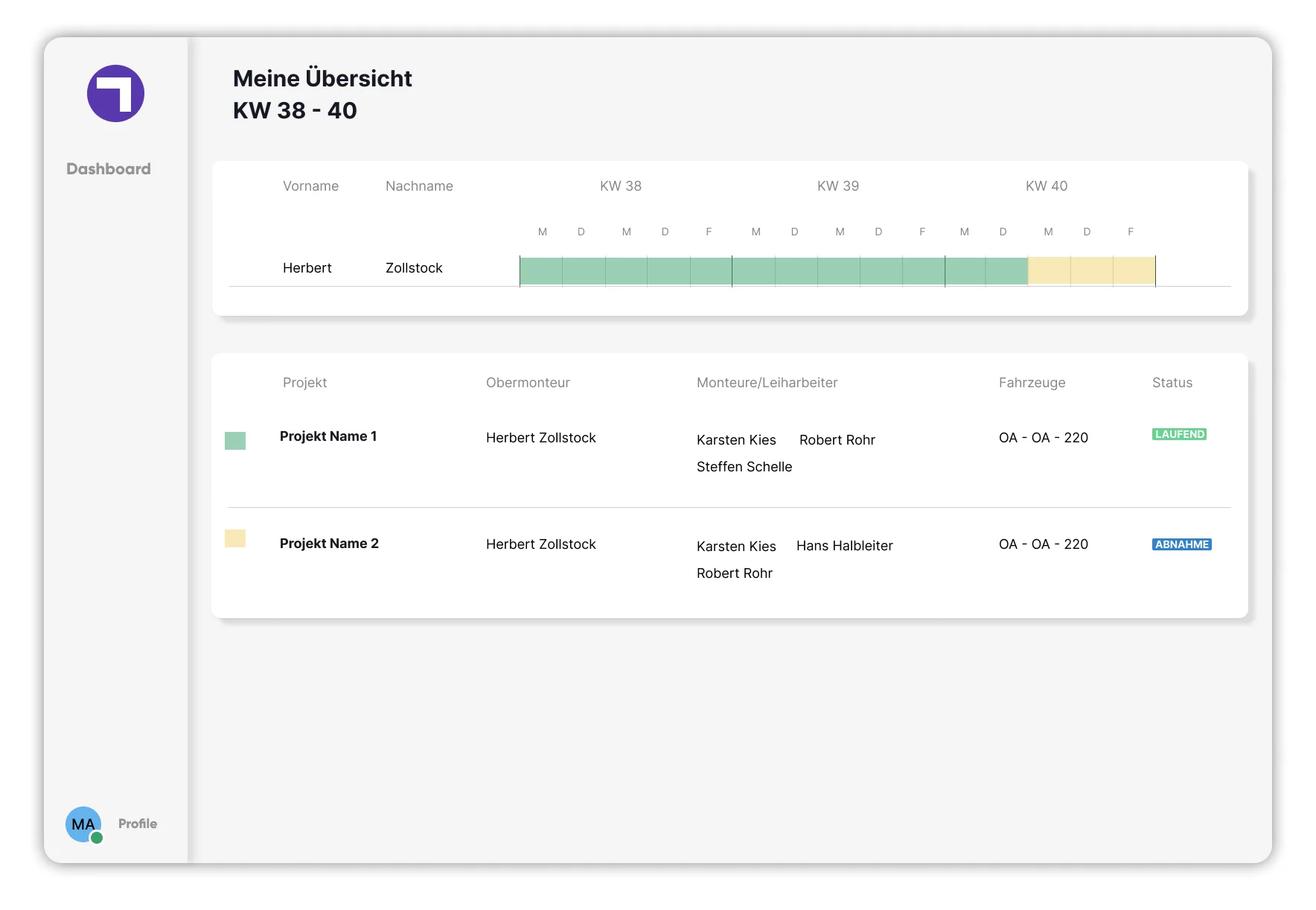Open Projekt Name 1
Screen dimensions: 1316x910
pyautogui.click(x=328, y=436)
